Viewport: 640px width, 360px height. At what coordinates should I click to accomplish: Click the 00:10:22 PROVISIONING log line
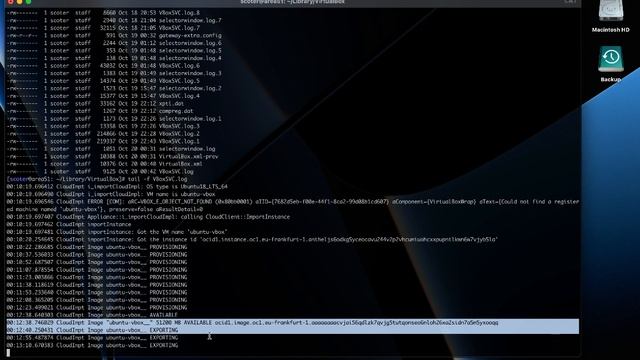pyautogui.click(x=96, y=247)
